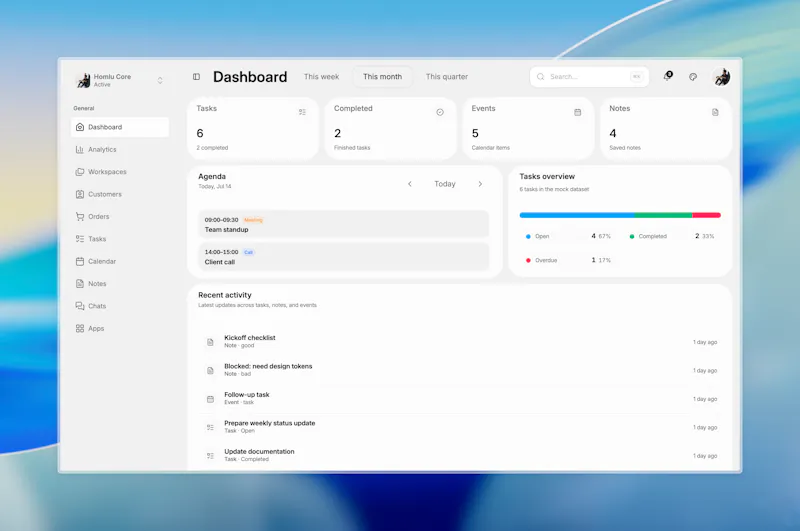Switch to the This month tab
The width and height of the screenshot is (800, 531).
click(x=383, y=77)
